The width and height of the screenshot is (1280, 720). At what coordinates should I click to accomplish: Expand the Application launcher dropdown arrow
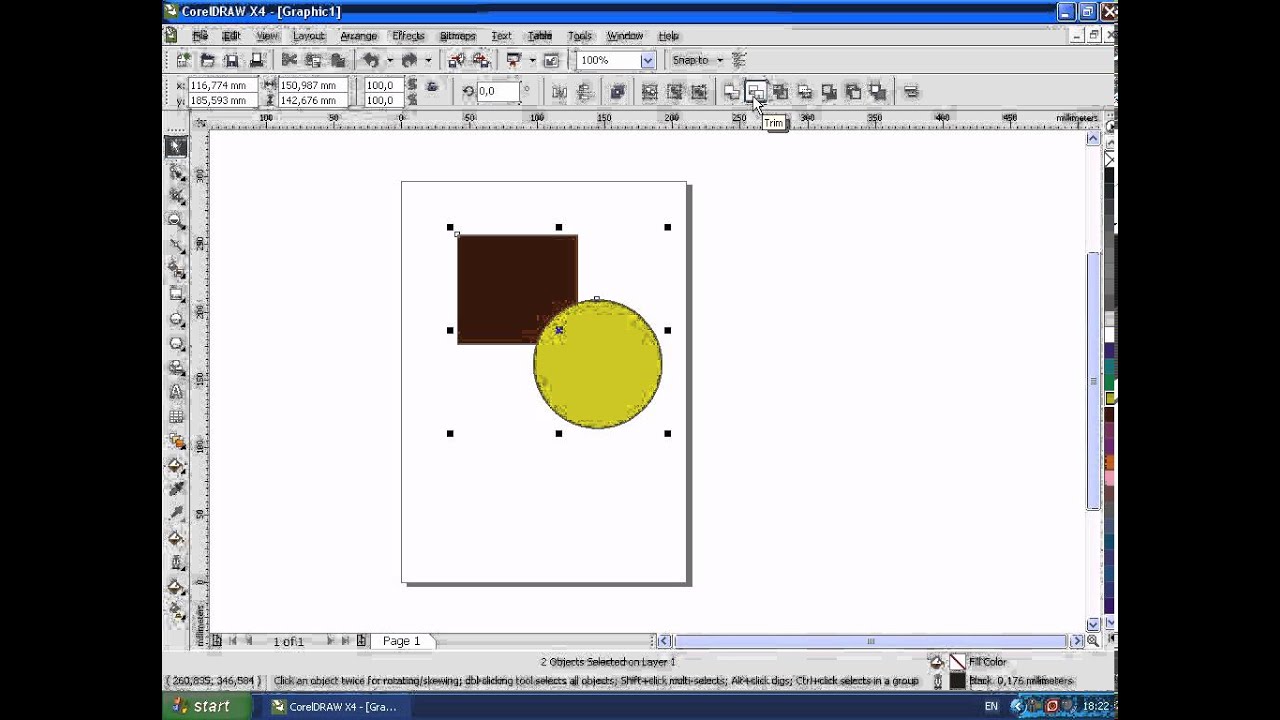(x=532, y=60)
